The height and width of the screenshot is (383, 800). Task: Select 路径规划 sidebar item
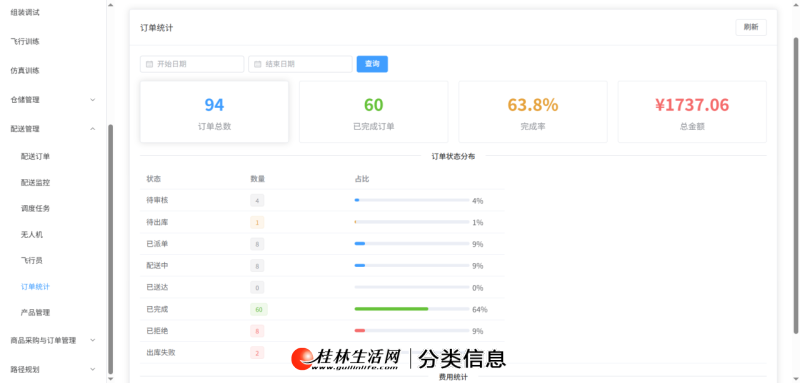pos(25,369)
